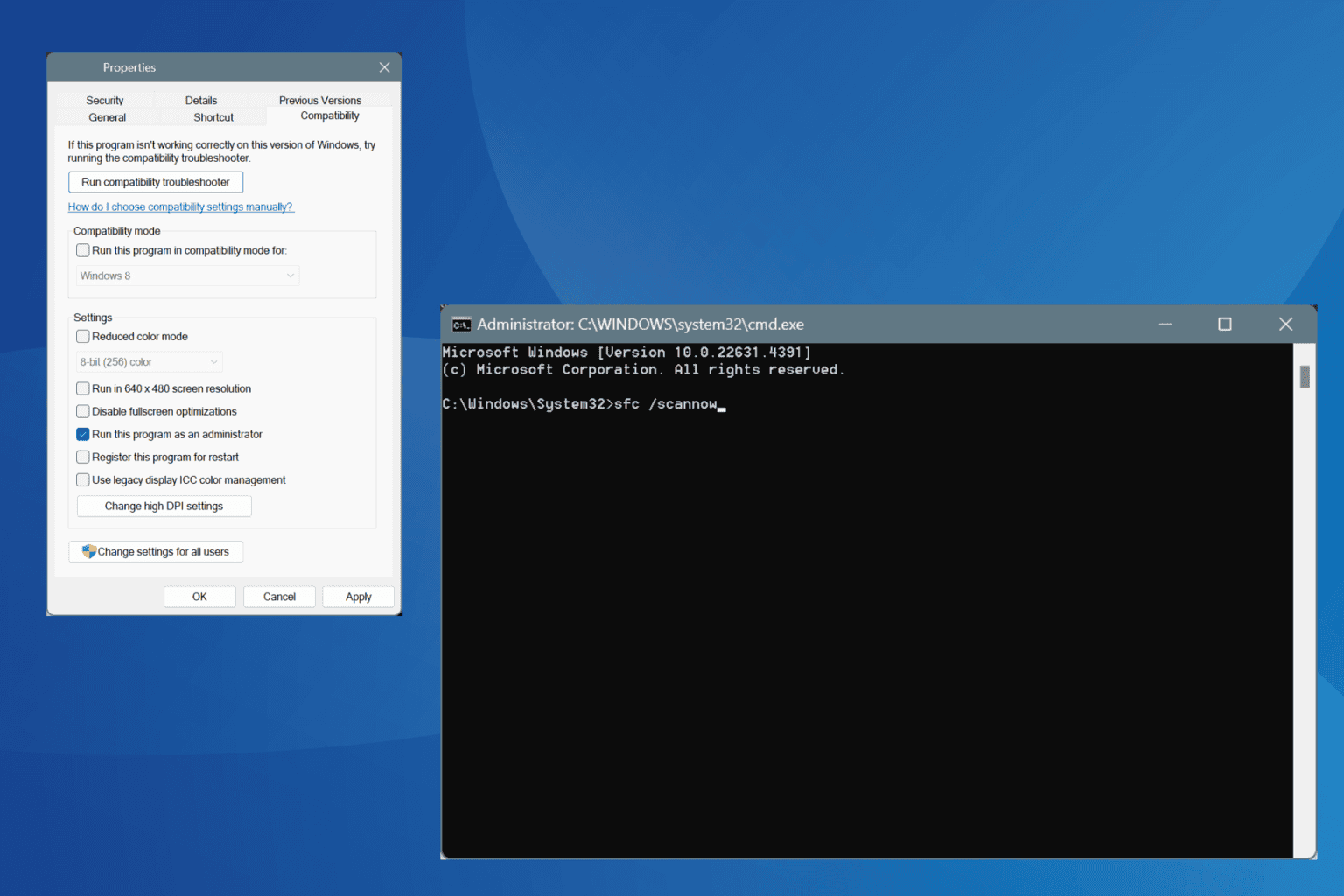1344x896 pixels.
Task: Go to the Previous Versions tab
Action: click(320, 100)
